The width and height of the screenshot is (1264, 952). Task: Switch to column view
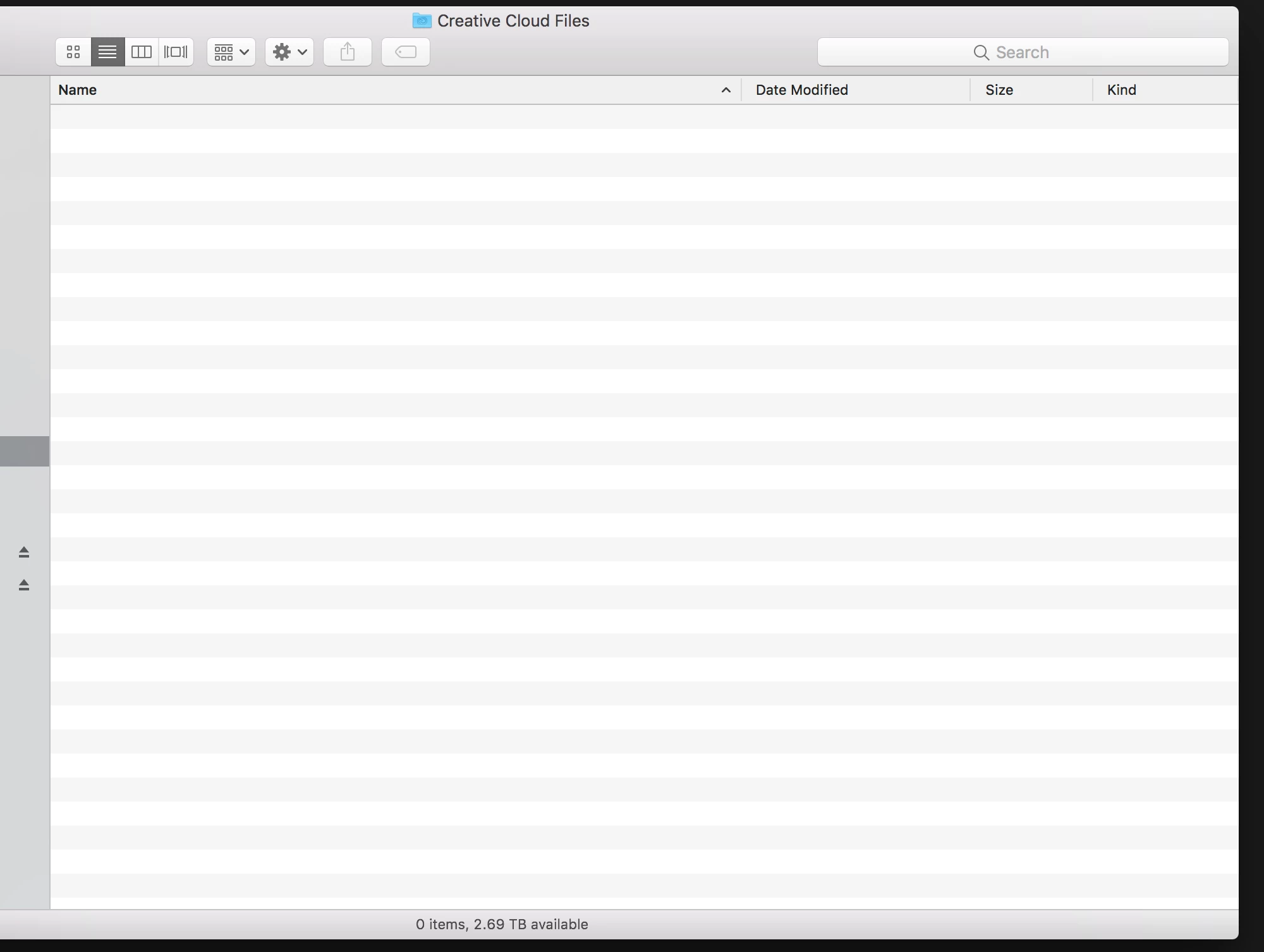[x=142, y=52]
